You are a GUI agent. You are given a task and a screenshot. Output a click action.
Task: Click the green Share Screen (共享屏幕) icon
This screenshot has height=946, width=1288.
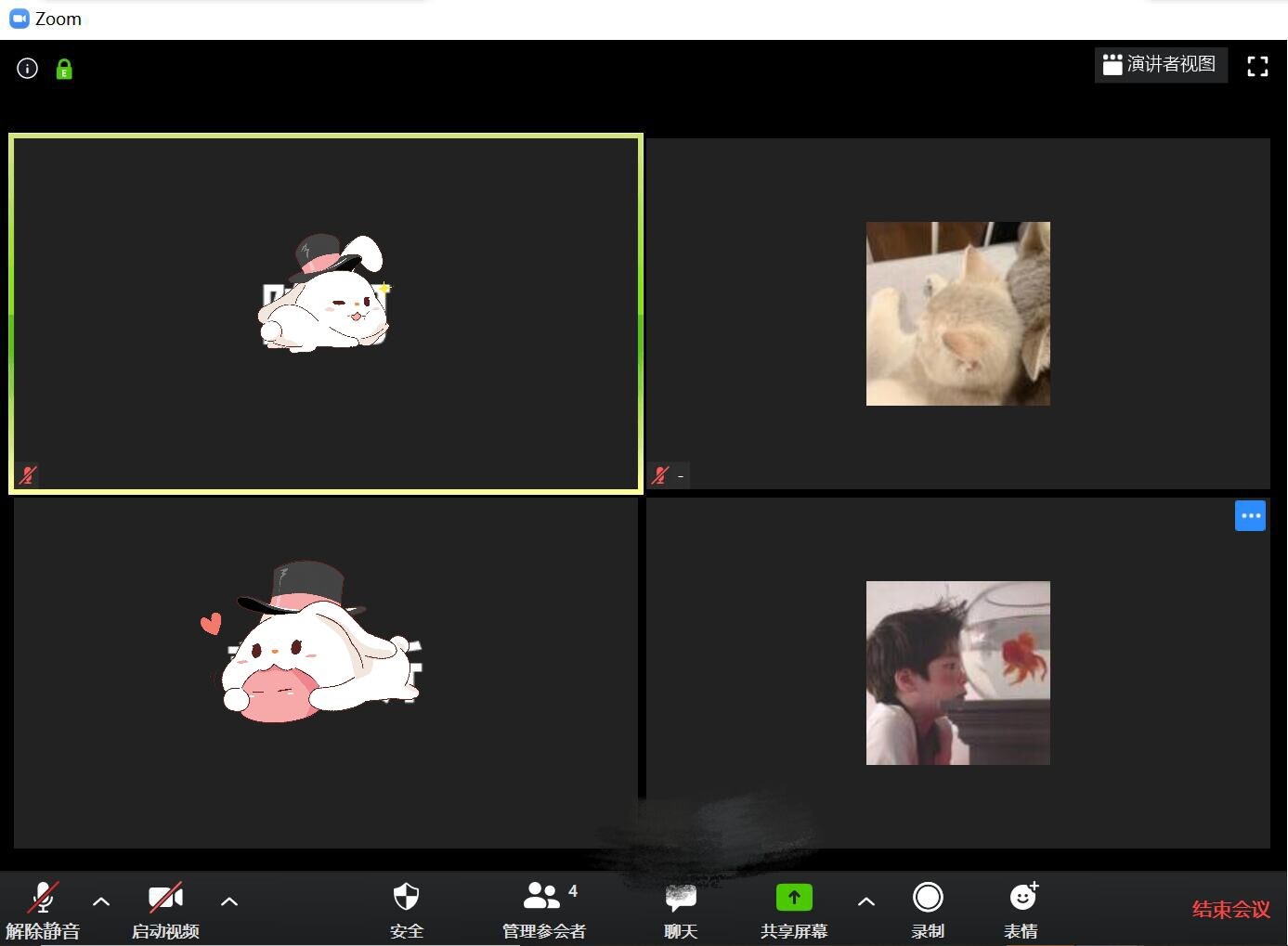793,898
